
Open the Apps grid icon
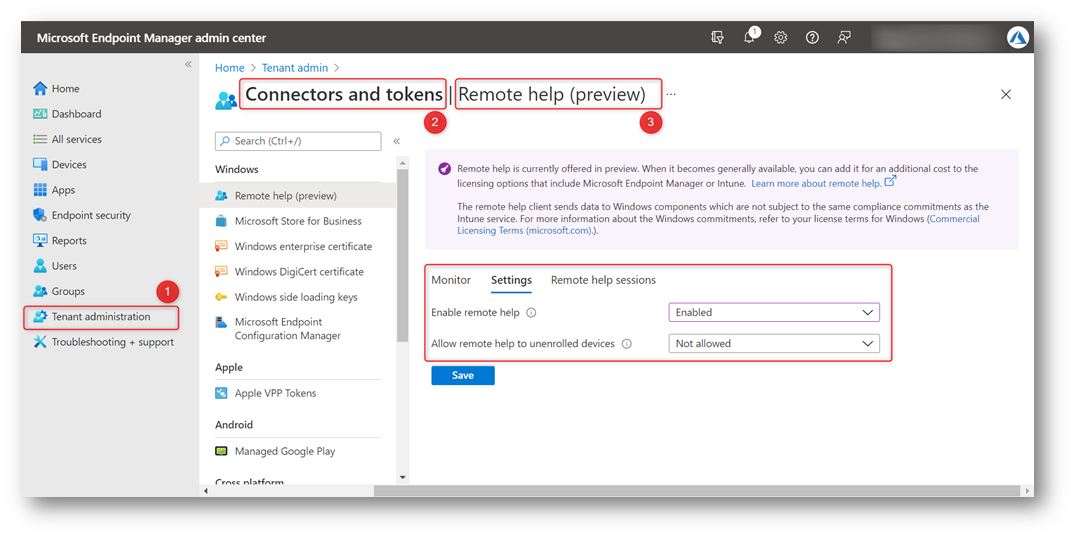coord(40,190)
